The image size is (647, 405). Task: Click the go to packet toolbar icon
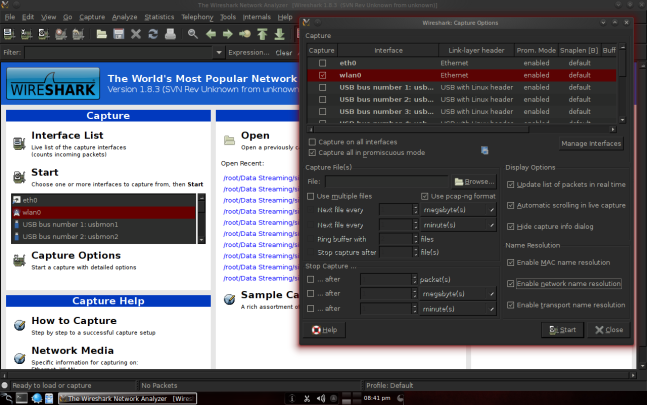click(x=245, y=34)
